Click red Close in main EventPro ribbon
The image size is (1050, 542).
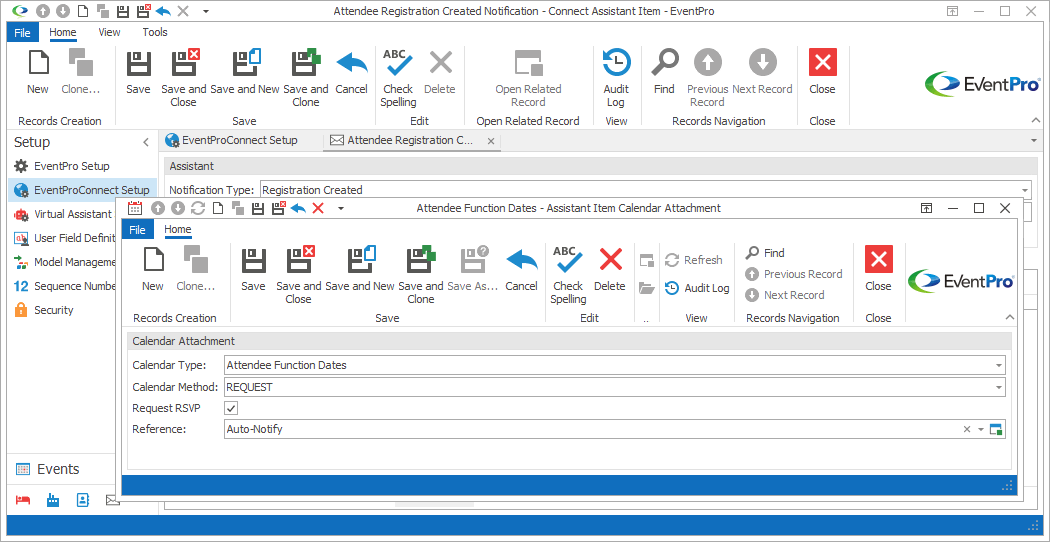(x=822, y=72)
